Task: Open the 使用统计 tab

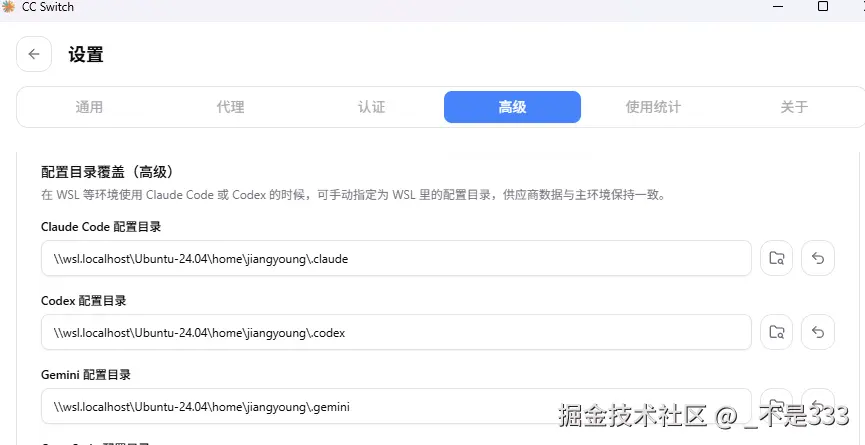Action: [x=653, y=107]
